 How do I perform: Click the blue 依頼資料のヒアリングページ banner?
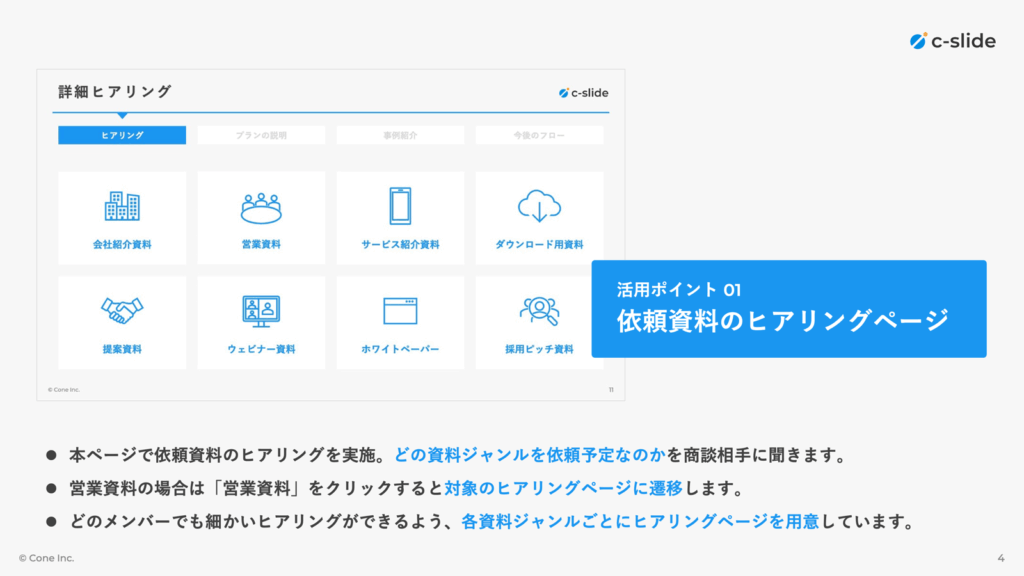tap(788, 309)
